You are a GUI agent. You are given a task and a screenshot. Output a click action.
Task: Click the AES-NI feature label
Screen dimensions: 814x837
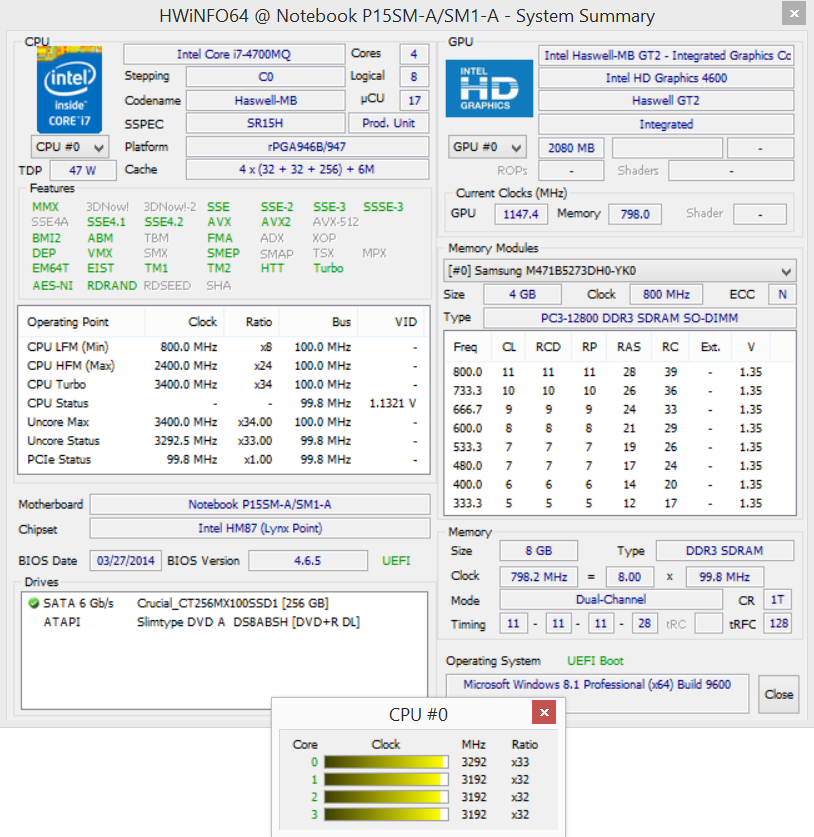point(52,286)
